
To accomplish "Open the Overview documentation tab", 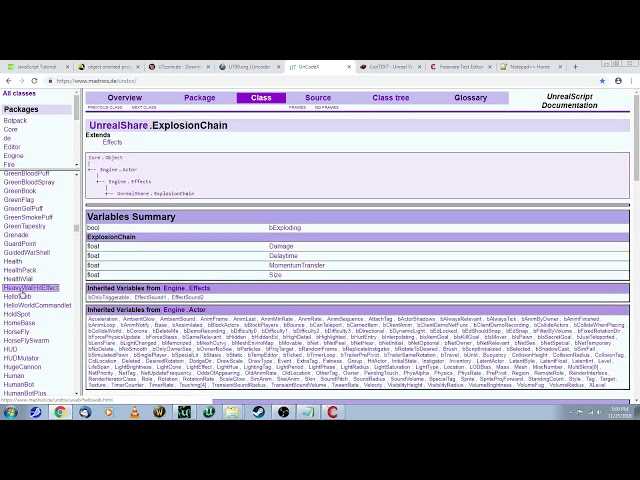I will (x=124, y=98).
